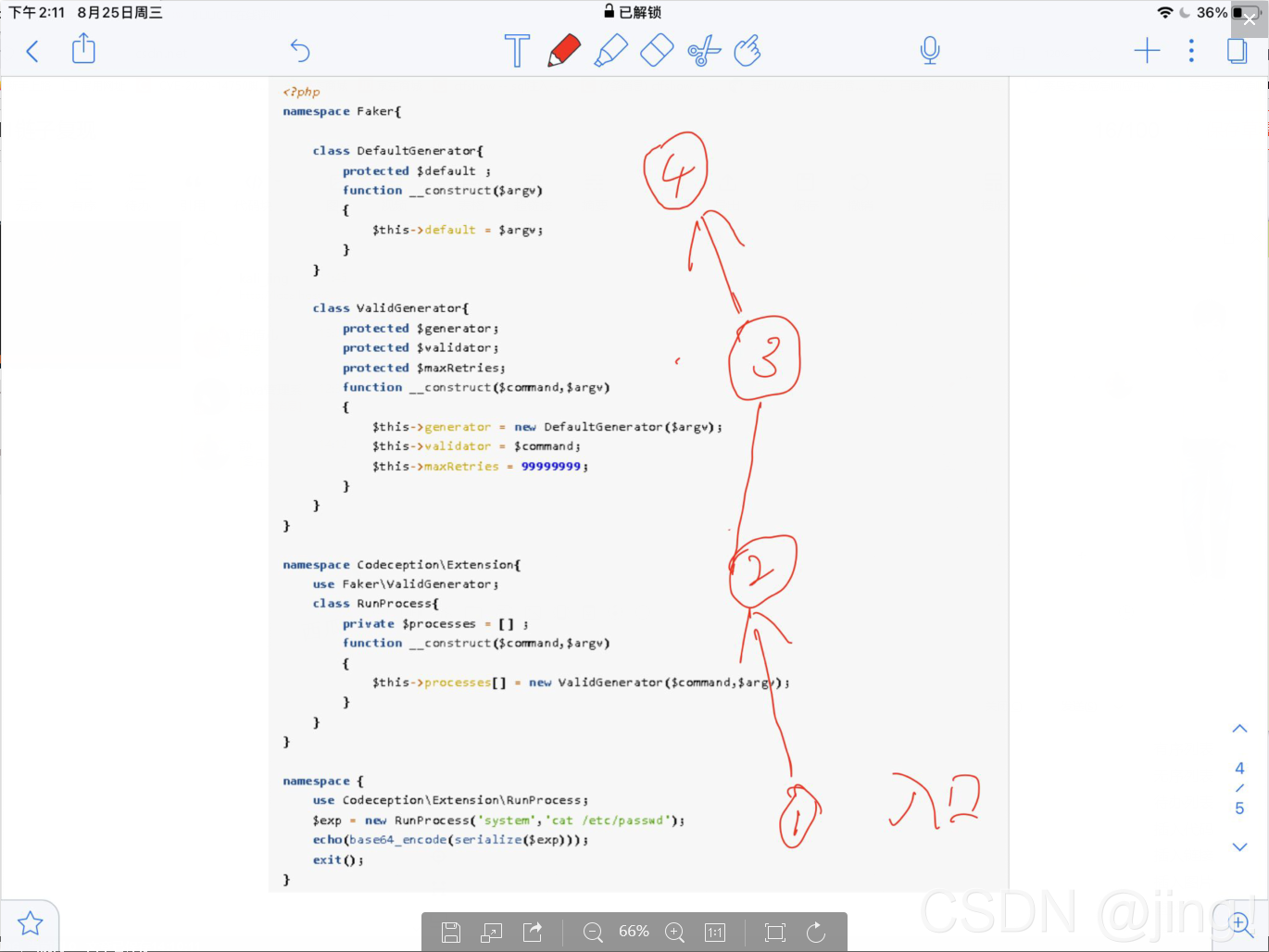1269x952 pixels.
Task: Share the image from bottom toolbar
Action: [533, 932]
